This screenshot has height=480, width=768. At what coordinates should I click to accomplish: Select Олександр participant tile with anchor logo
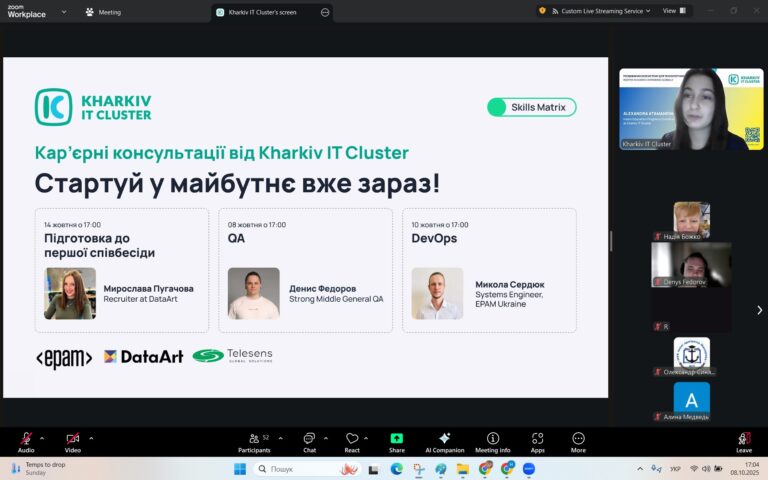pos(692,356)
